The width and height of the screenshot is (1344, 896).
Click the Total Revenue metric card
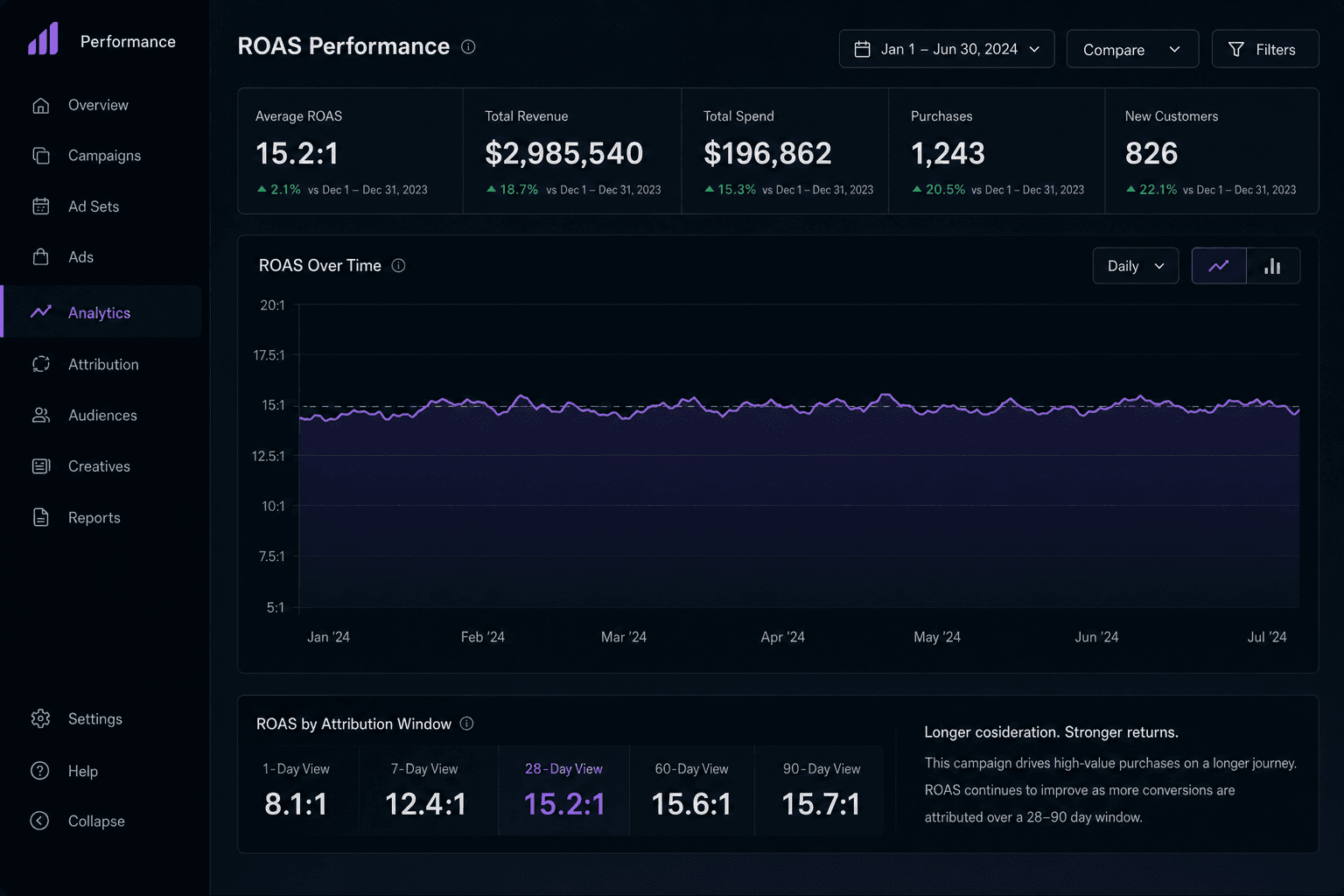click(x=572, y=150)
